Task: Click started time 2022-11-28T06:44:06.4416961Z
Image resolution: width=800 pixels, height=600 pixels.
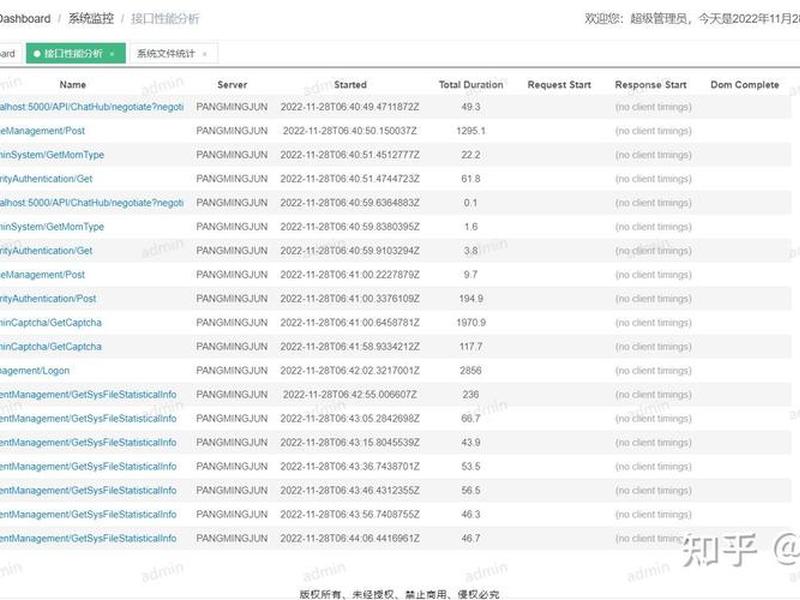Action: click(x=350, y=539)
